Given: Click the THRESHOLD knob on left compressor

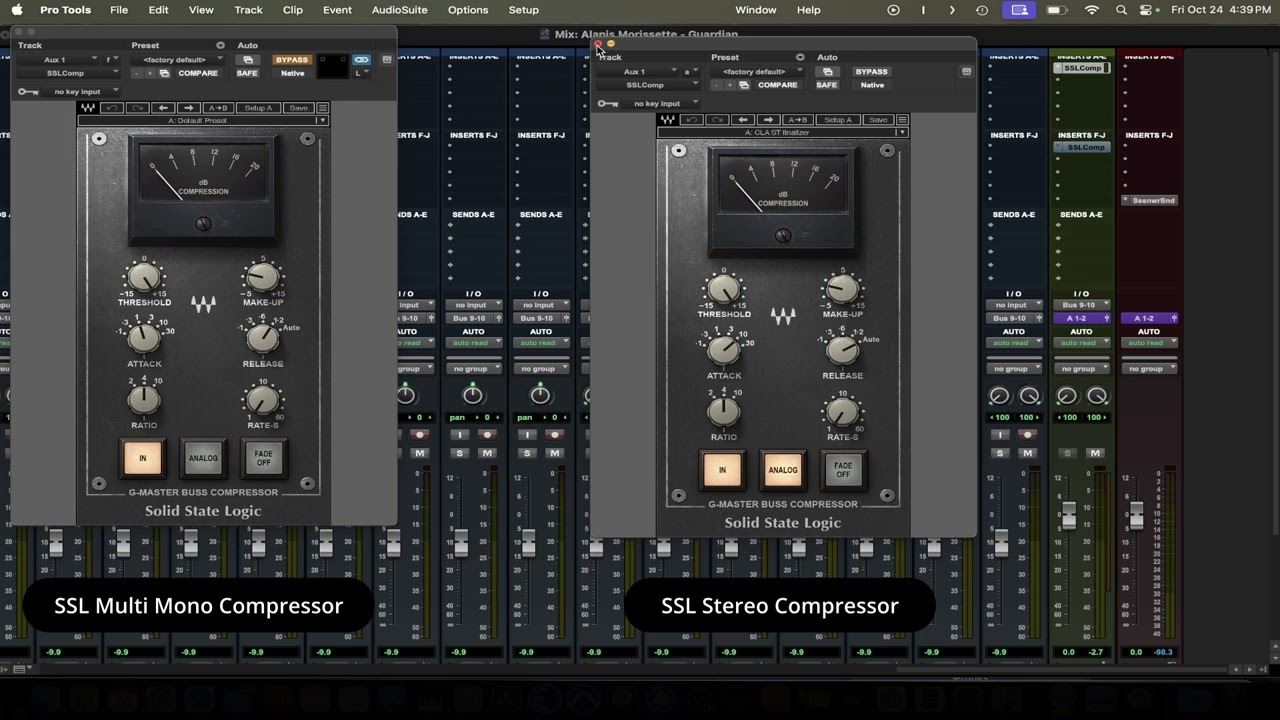Looking at the screenshot, I should [x=144, y=278].
